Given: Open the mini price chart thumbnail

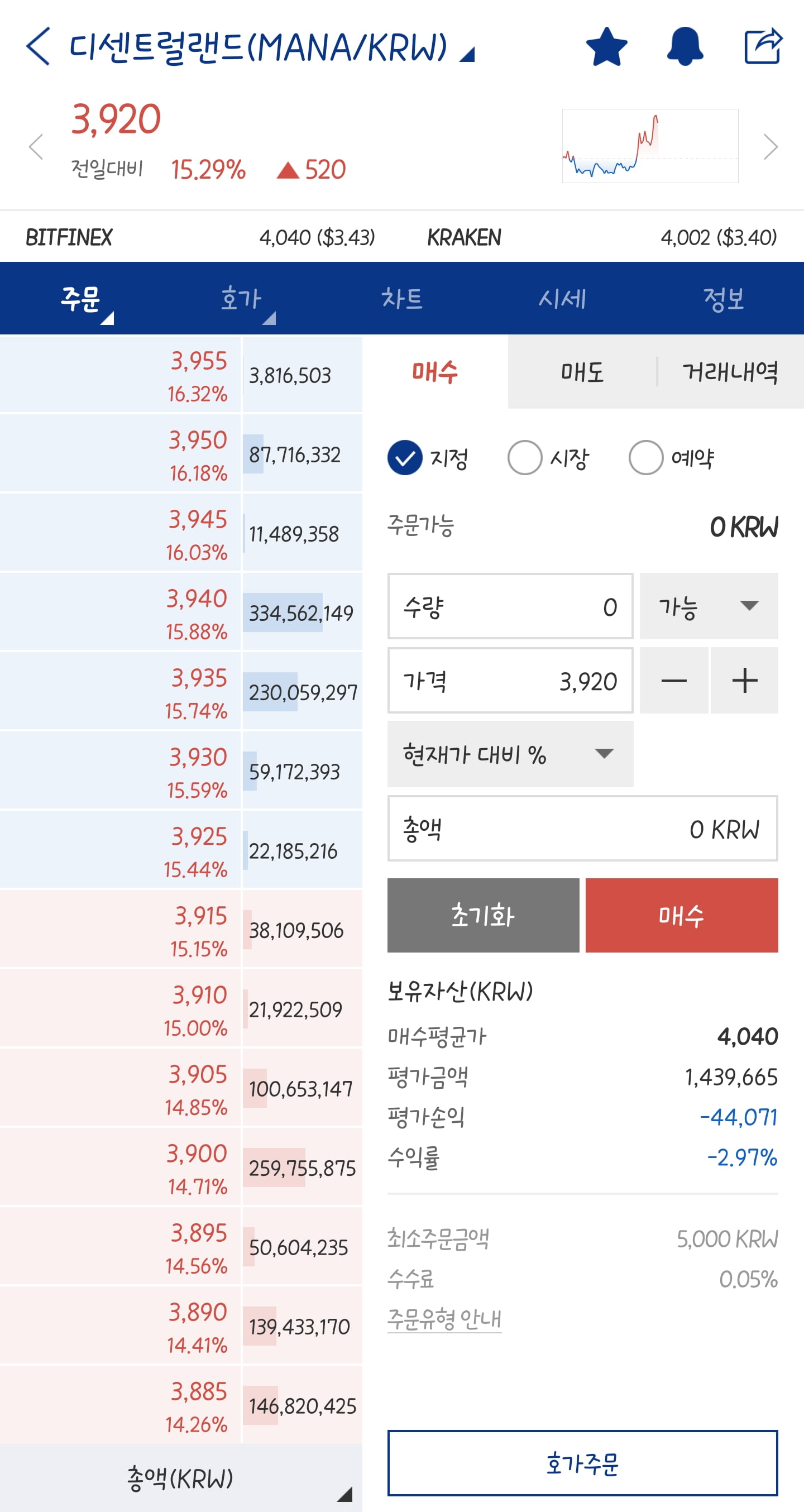Looking at the screenshot, I should pyautogui.click(x=650, y=146).
